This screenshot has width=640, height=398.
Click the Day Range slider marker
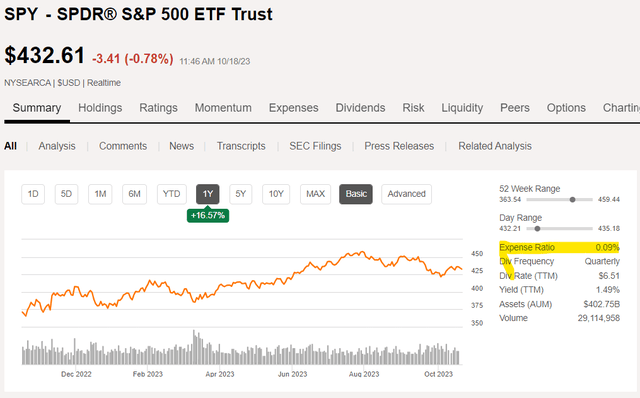[538, 229]
